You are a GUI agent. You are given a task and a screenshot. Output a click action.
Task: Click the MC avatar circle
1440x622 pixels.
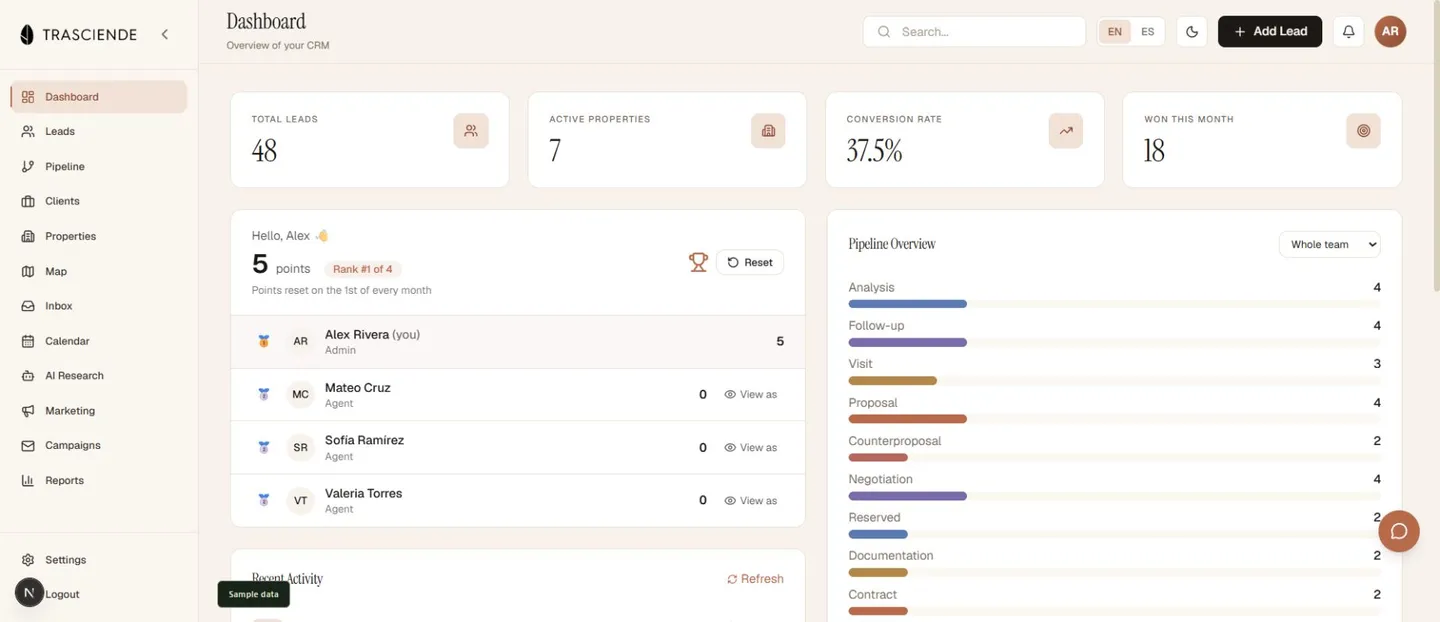click(300, 394)
